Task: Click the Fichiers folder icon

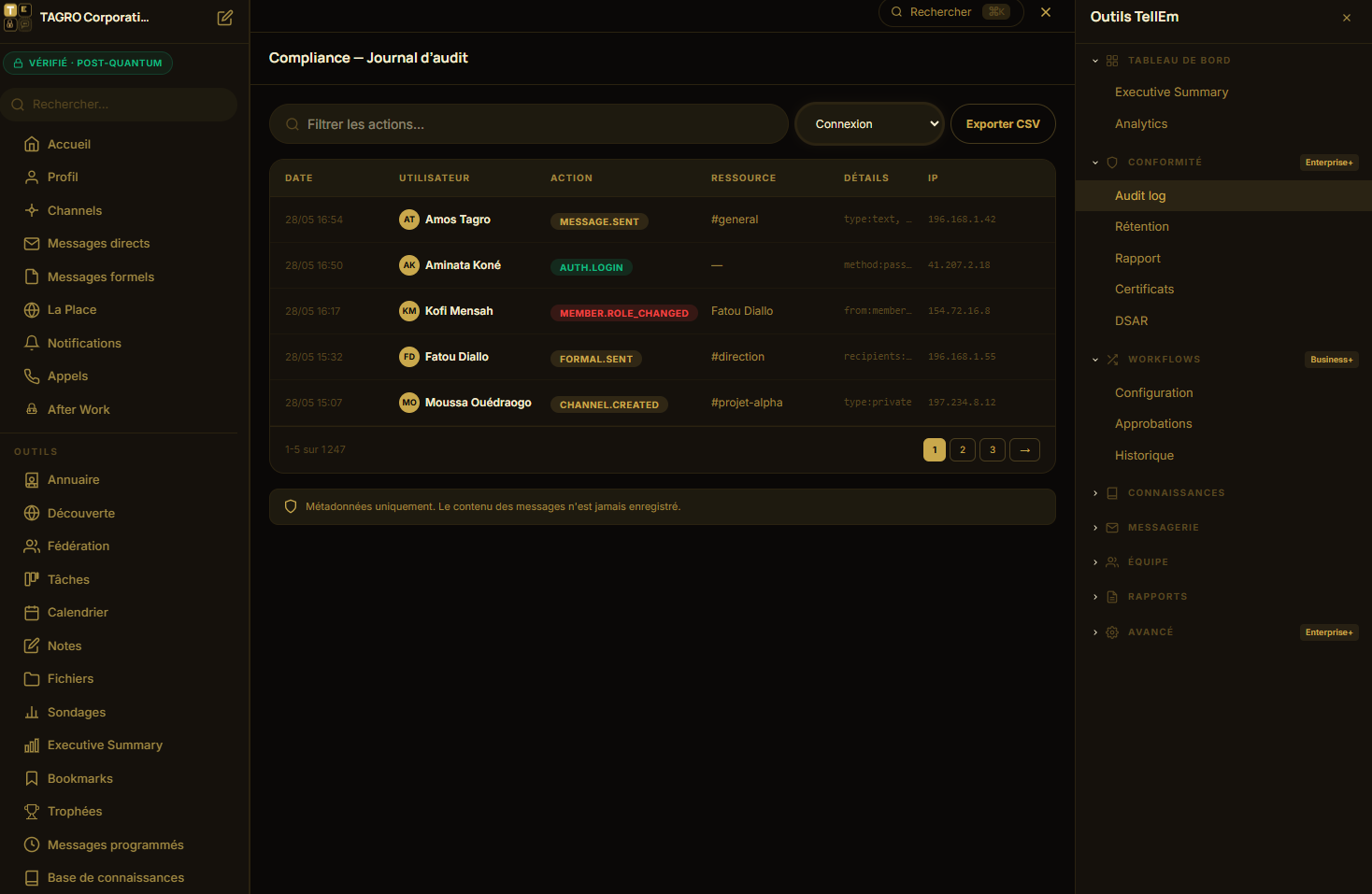Action: tap(32, 678)
